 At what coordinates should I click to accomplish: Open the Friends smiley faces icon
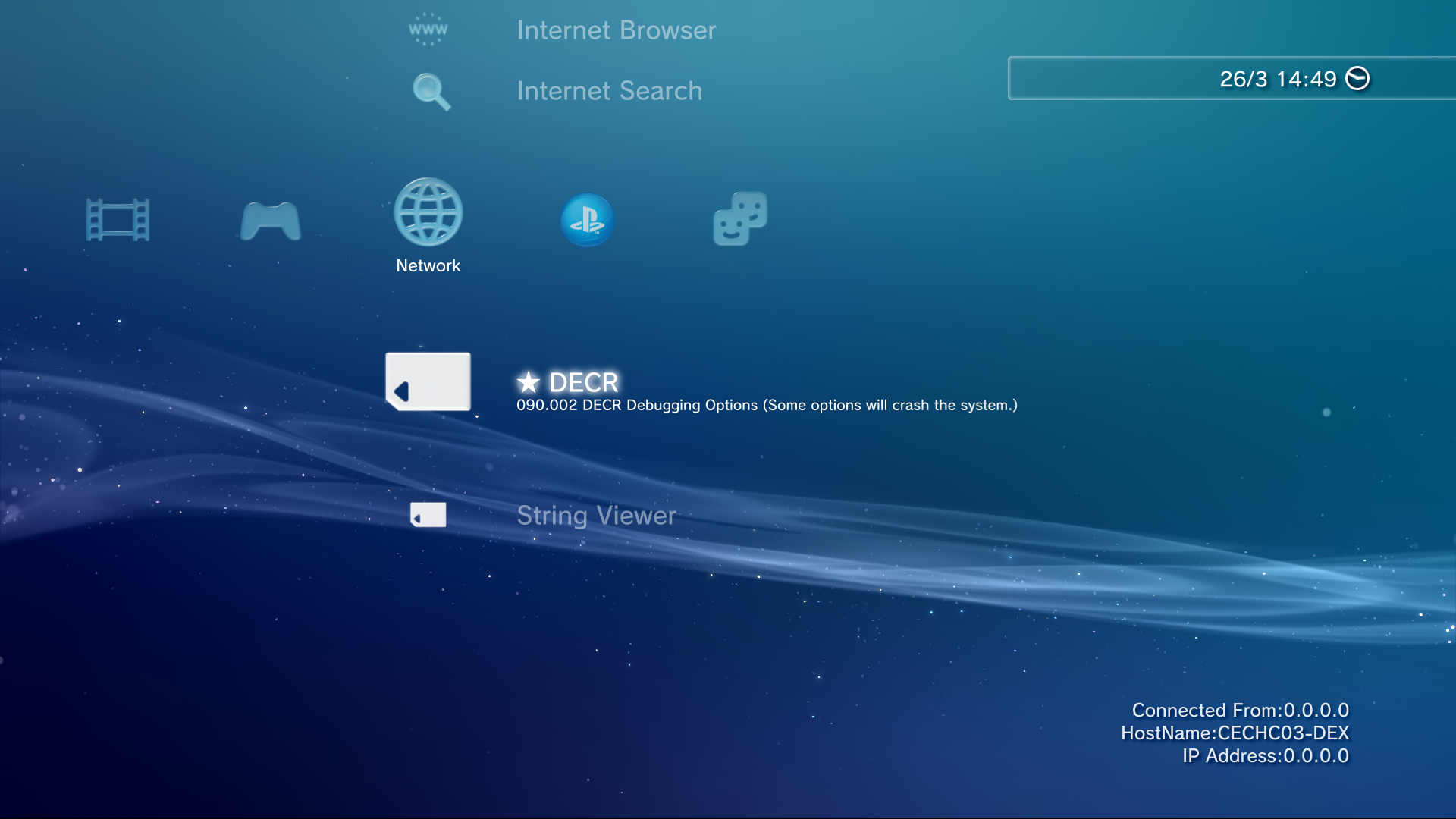pyautogui.click(x=740, y=218)
